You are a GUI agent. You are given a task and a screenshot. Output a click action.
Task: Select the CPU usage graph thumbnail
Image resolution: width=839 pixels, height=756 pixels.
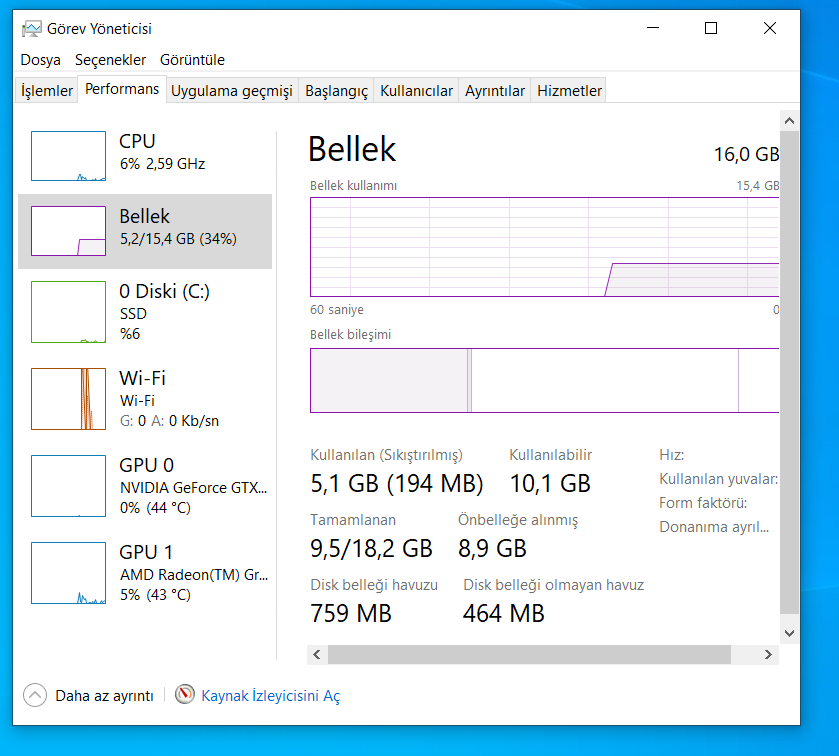(x=68, y=156)
